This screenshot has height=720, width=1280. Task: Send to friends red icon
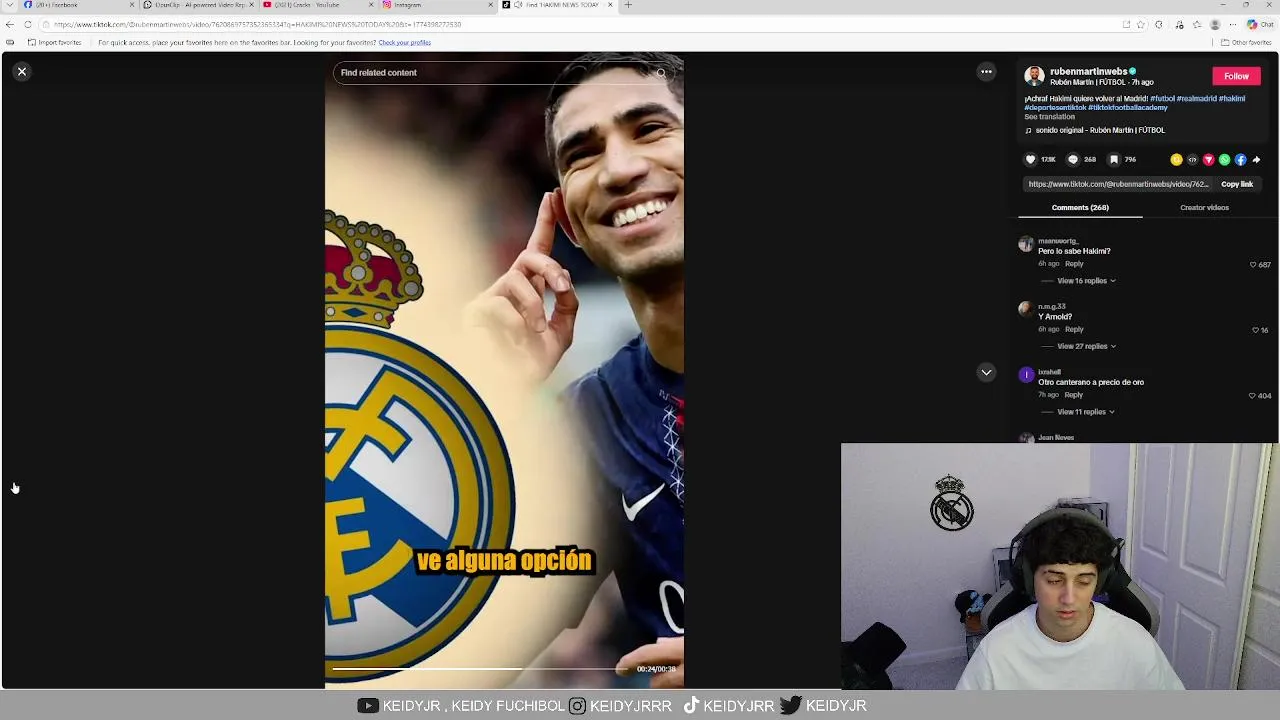(1208, 159)
